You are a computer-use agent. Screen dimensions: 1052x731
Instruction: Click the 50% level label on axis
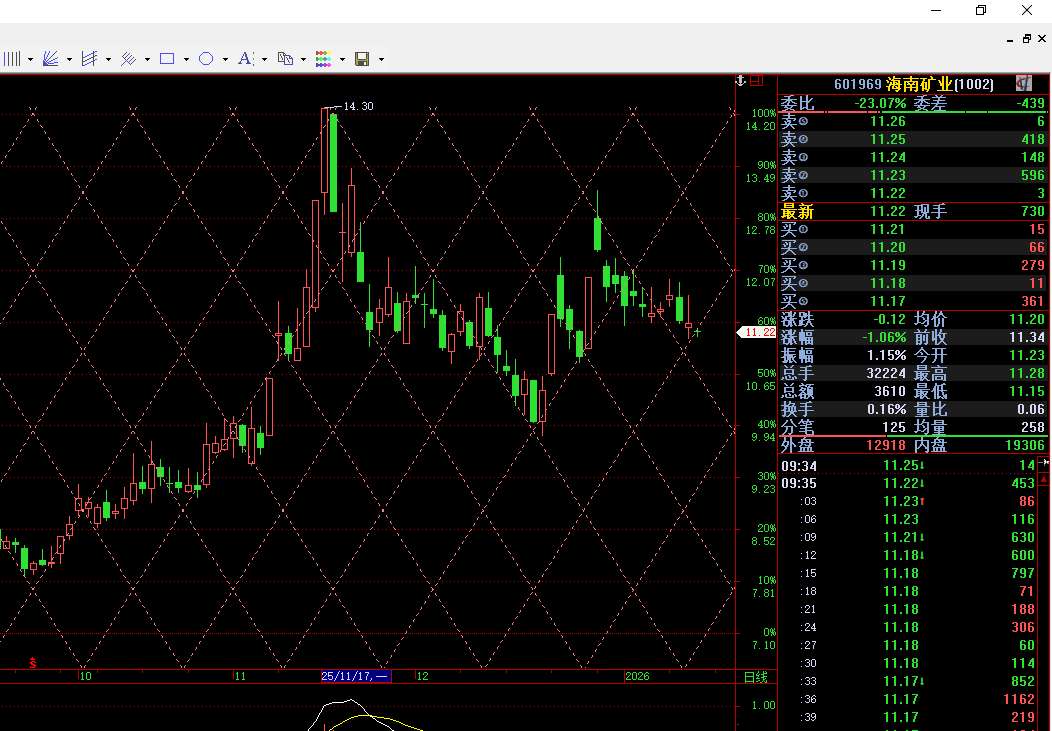click(766, 374)
